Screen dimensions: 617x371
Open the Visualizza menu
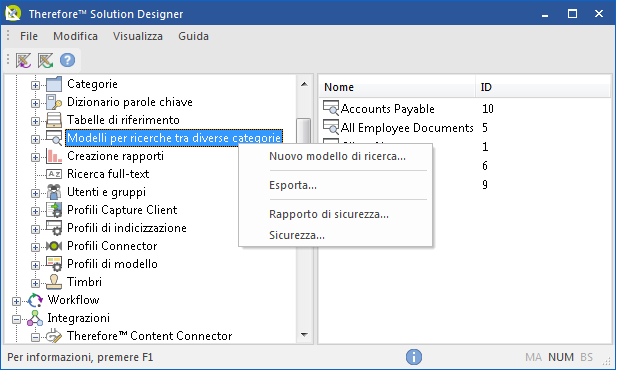click(138, 36)
